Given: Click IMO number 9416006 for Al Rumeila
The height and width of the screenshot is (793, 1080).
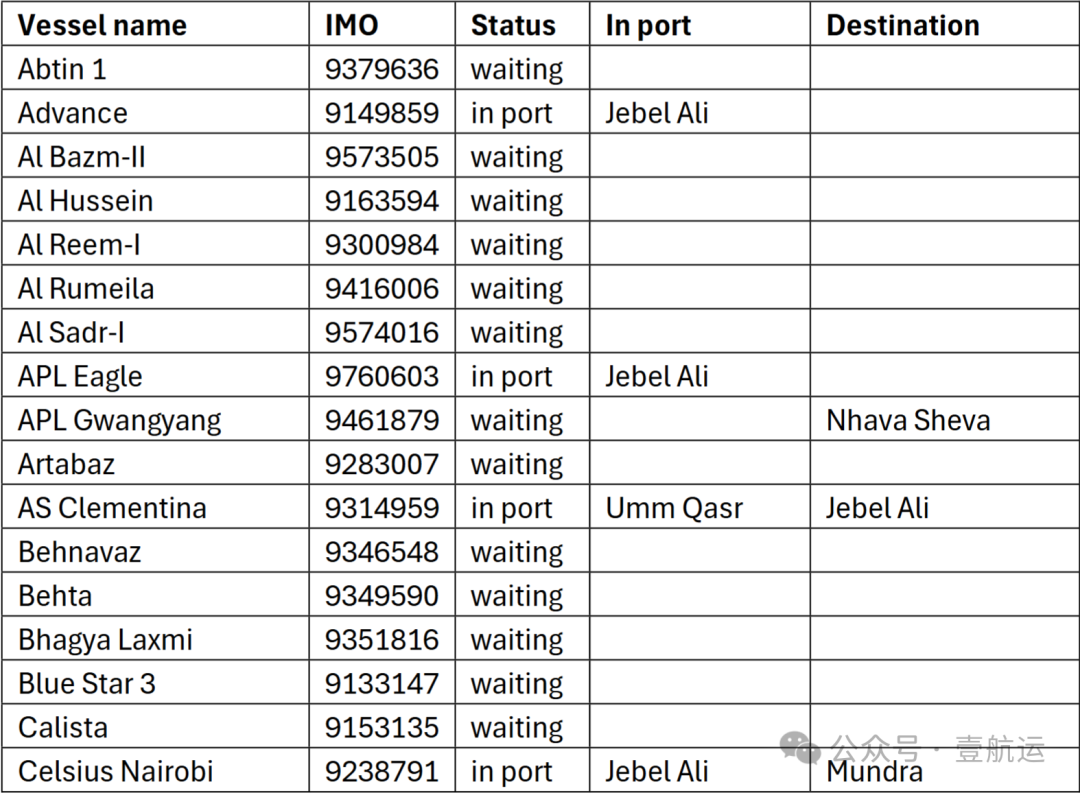Looking at the screenshot, I should (381, 289).
